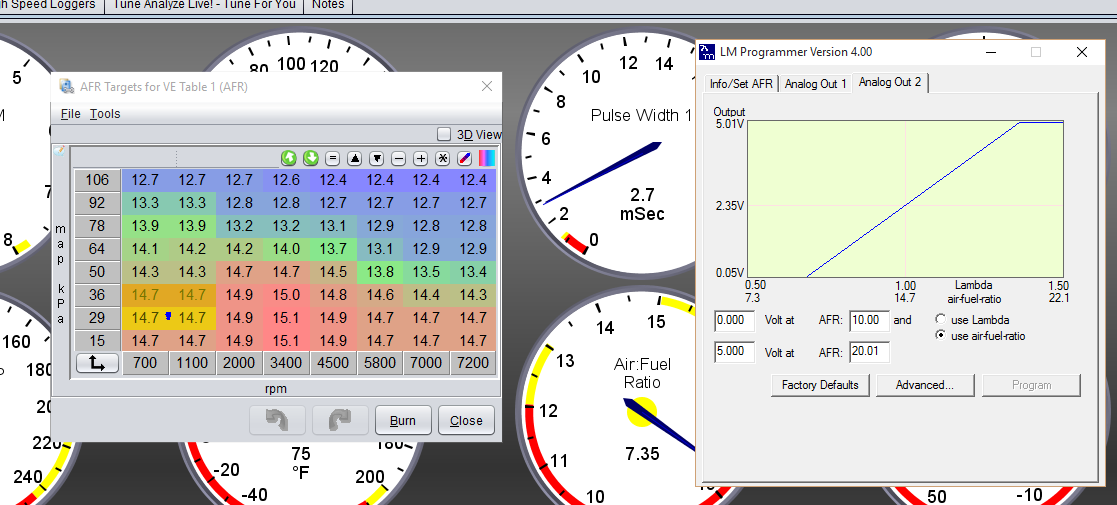Click the minus table tool
The height and width of the screenshot is (505, 1117).
pos(399,158)
